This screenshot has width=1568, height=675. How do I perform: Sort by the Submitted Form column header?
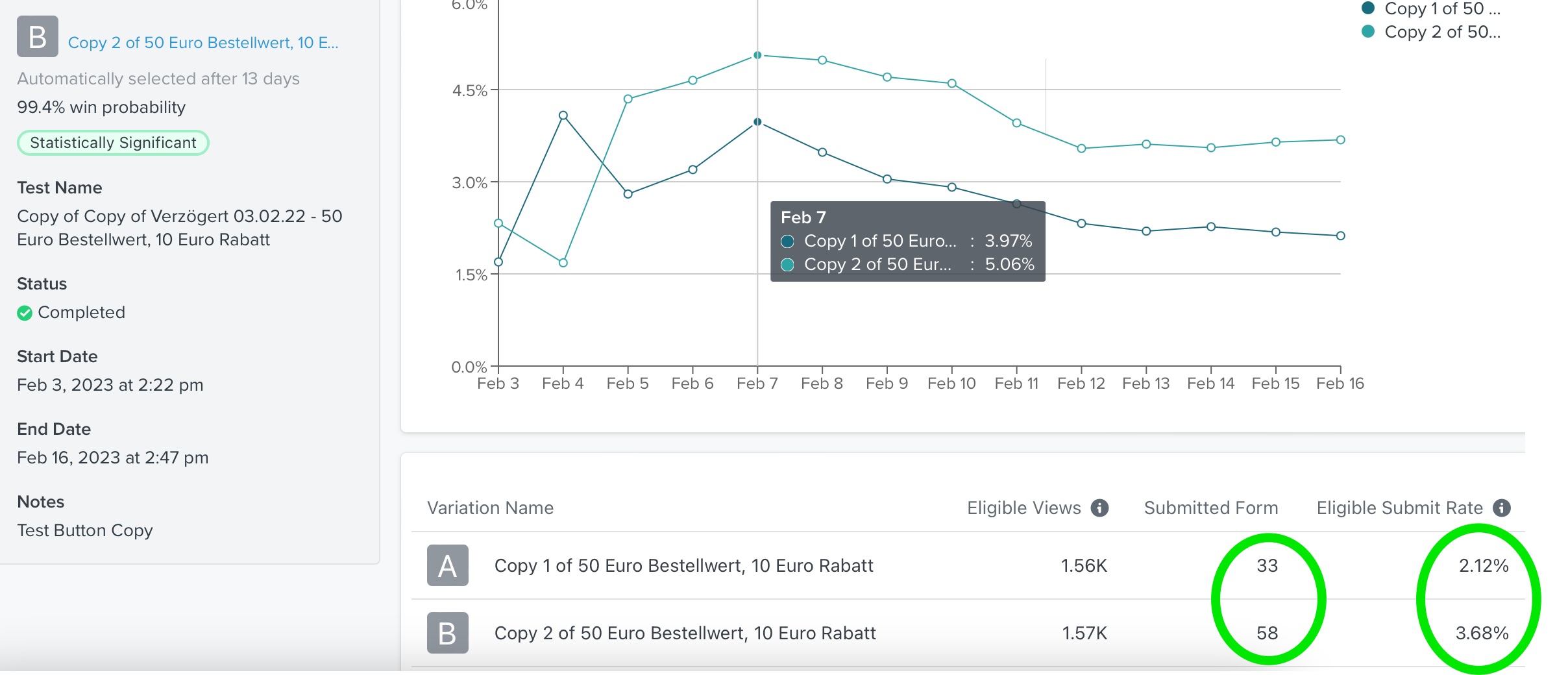click(x=1210, y=508)
